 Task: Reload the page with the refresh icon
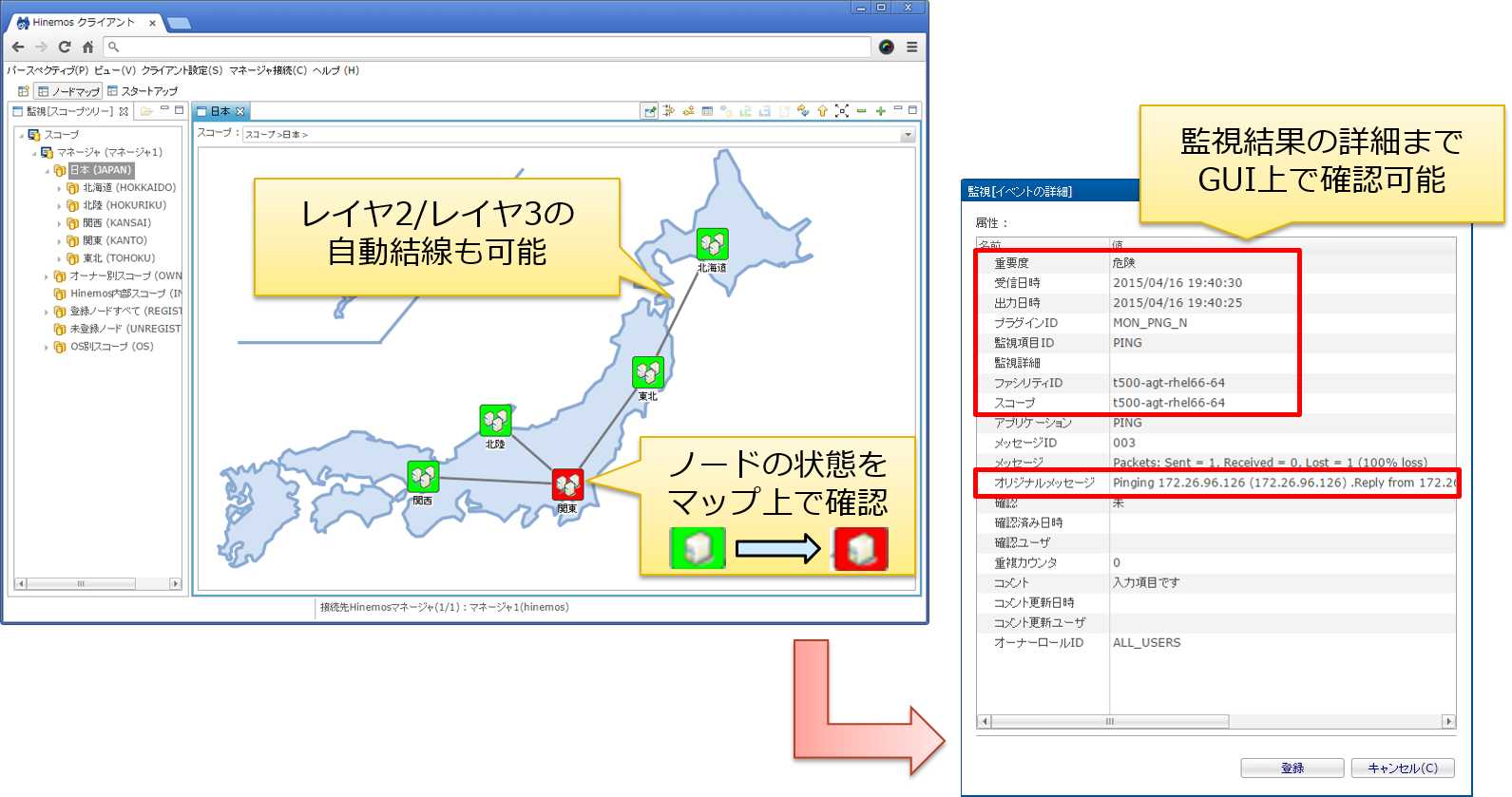coord(65,47)
